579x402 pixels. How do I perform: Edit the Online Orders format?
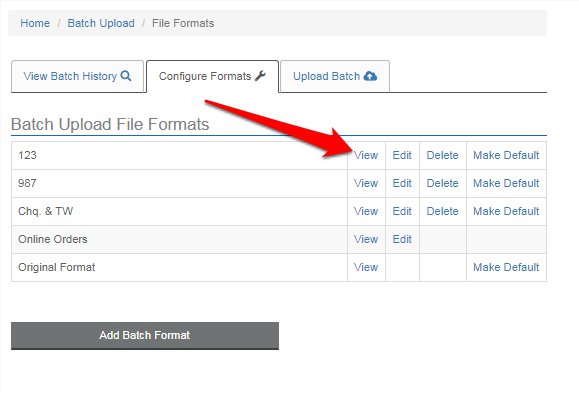click(x=402, y=240)
